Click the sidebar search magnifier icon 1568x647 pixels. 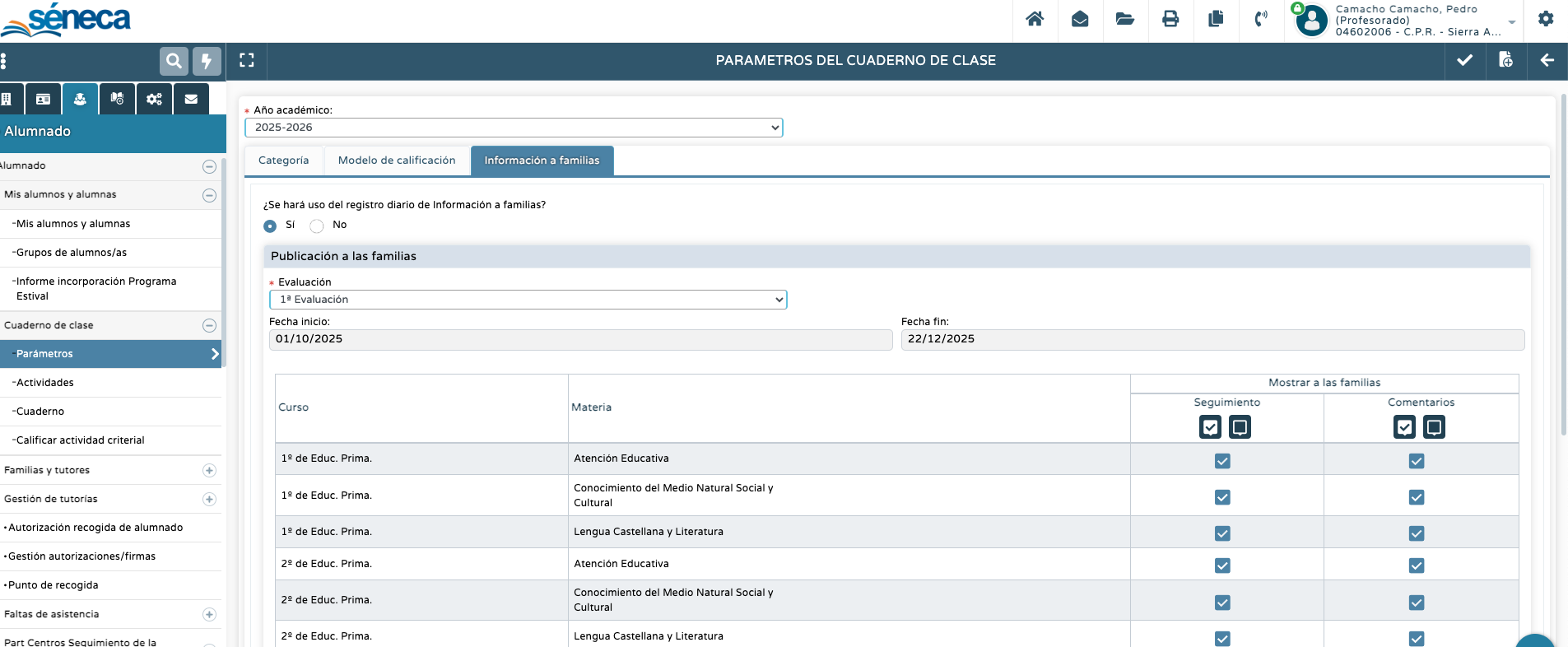(174, 61)
